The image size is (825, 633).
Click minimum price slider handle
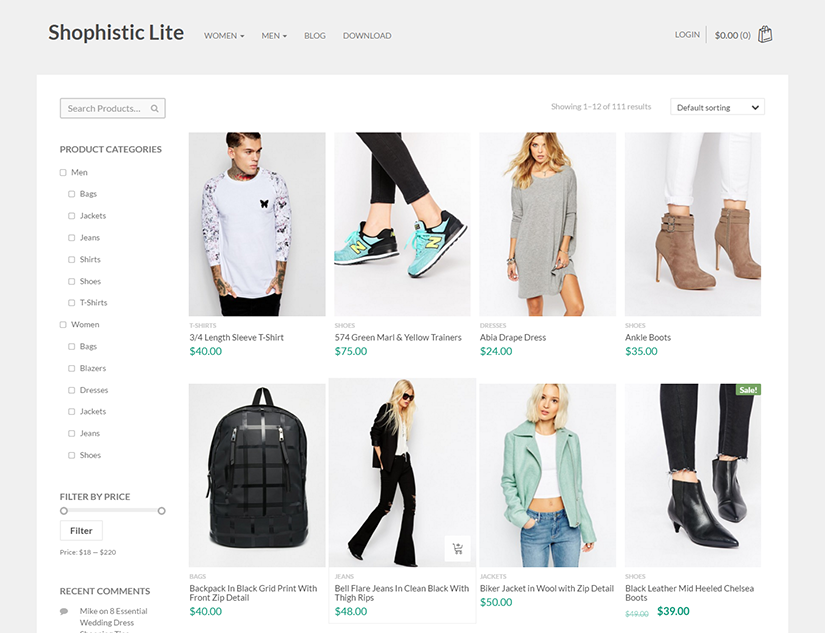(x=64, y=511)
